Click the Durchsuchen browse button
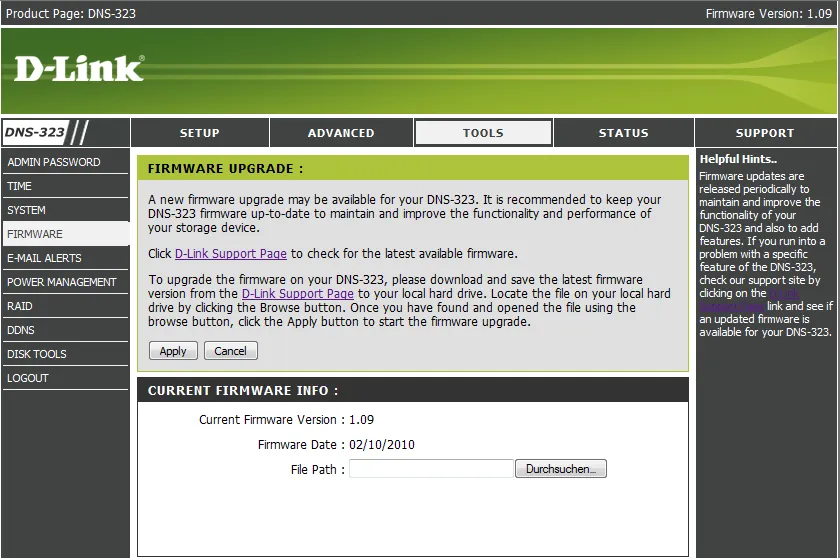The height and width of the screenshot is (558, 840). pyautogui.click(x=560, y=469)
